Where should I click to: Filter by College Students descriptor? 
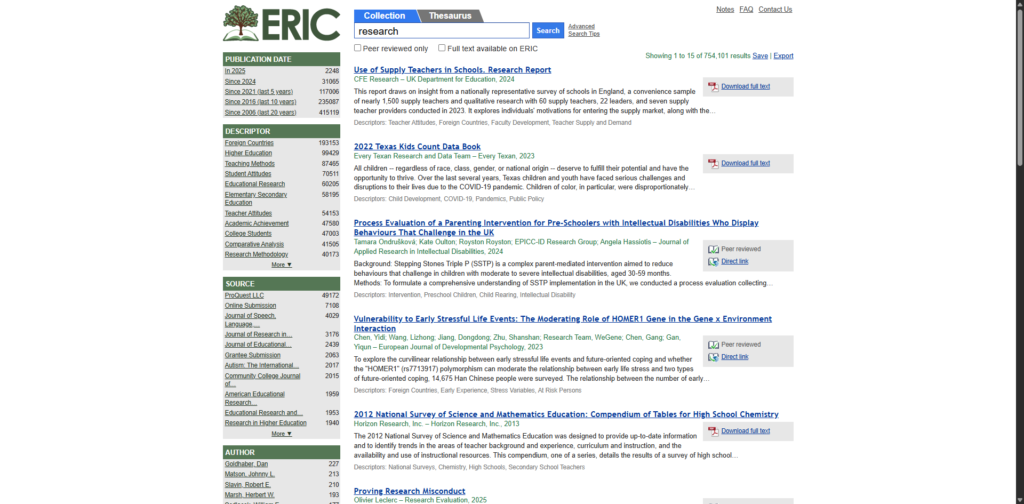point(248,234)
